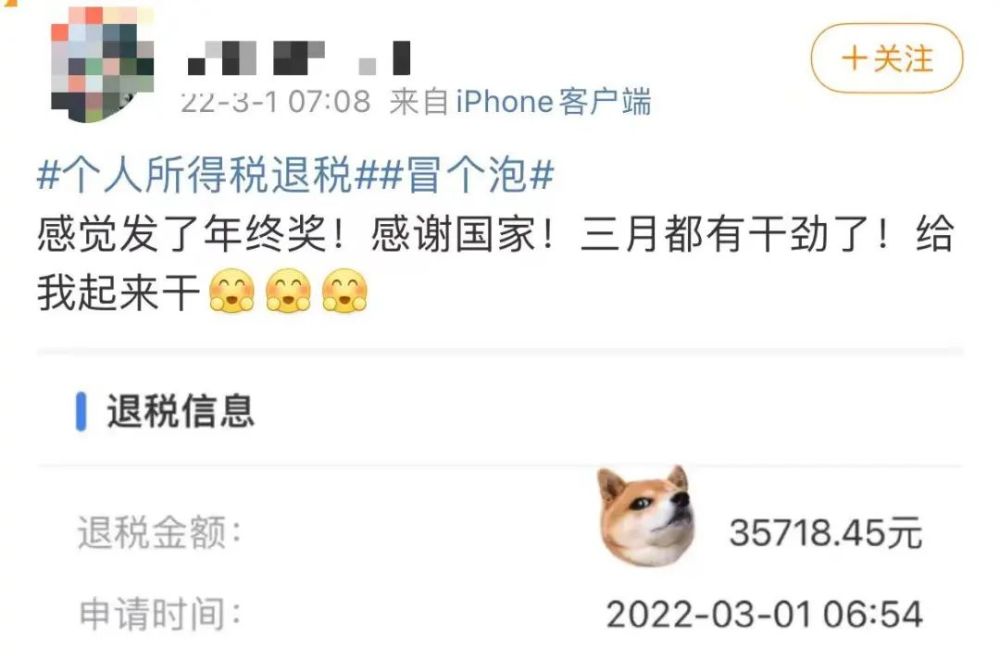Click the post timestamp 22-3-1 07:08
This screenshot has width=1000, height=659.
coord(275,102)
